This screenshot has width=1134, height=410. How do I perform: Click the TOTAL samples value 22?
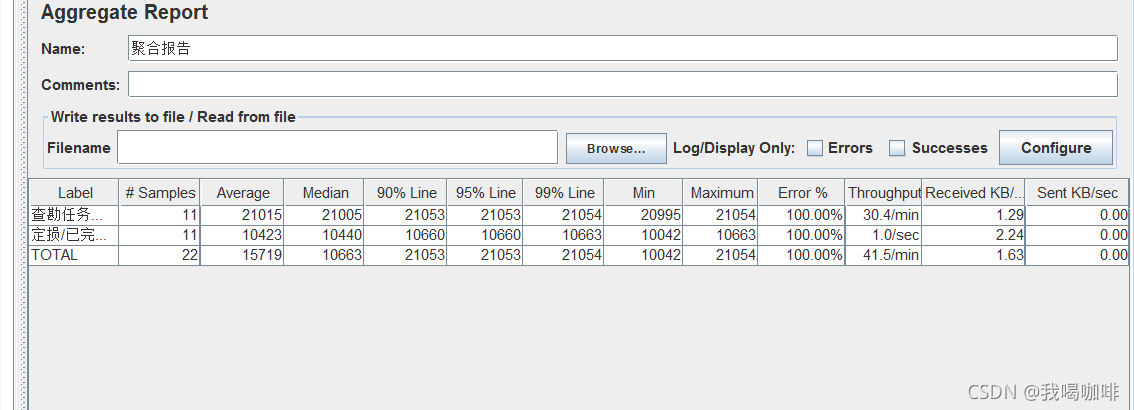pos(189,255)
